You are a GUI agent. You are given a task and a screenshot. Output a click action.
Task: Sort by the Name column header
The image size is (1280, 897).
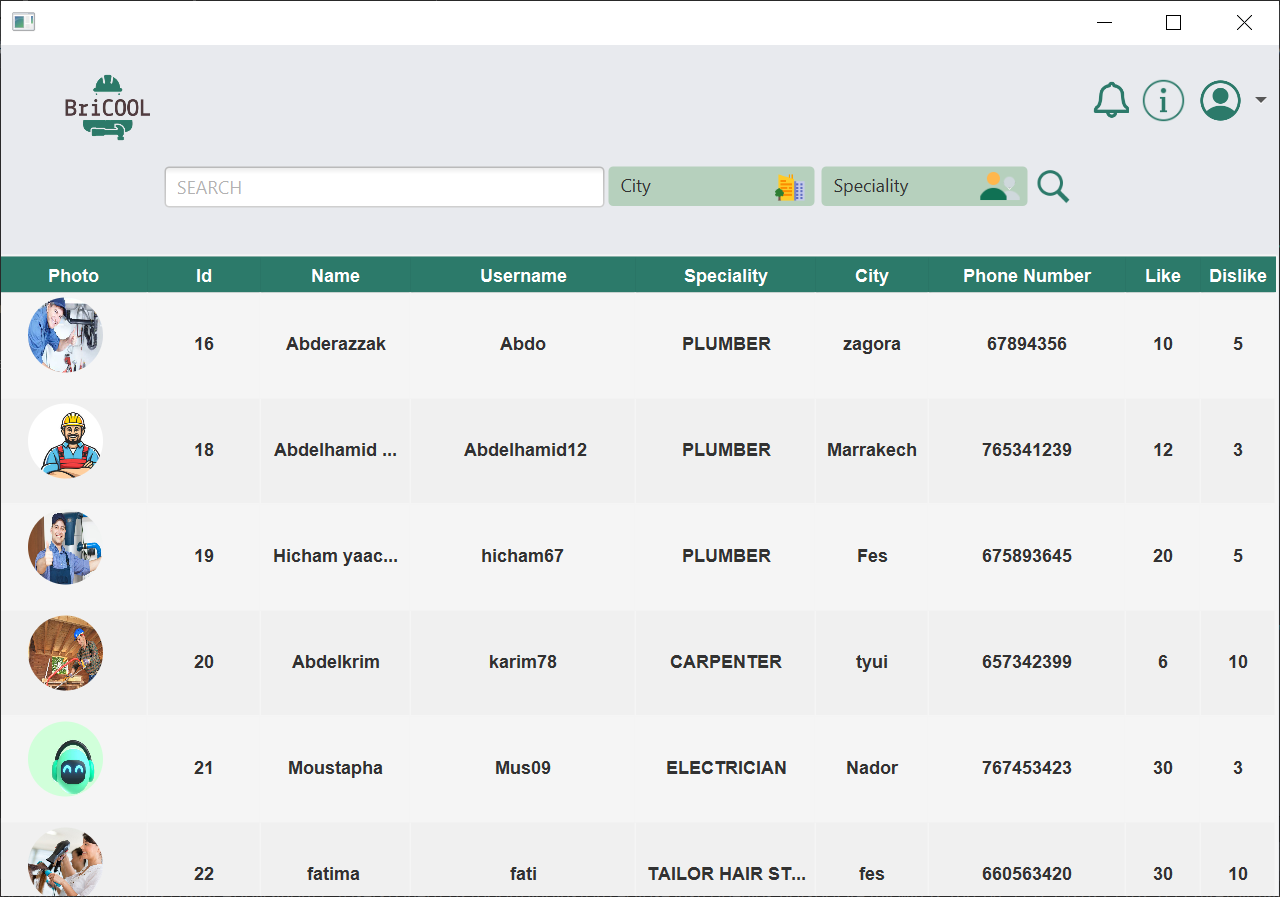click(x=335, y=276)
